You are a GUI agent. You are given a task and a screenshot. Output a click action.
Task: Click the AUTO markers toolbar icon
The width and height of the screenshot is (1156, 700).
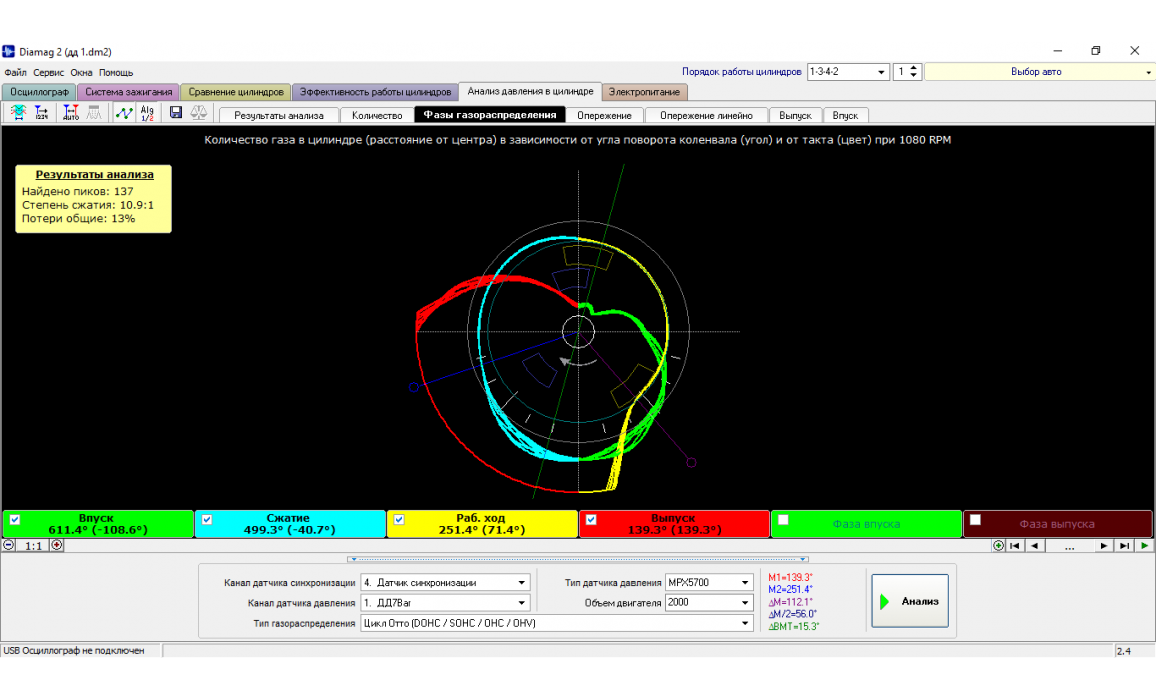coord(70,113)
